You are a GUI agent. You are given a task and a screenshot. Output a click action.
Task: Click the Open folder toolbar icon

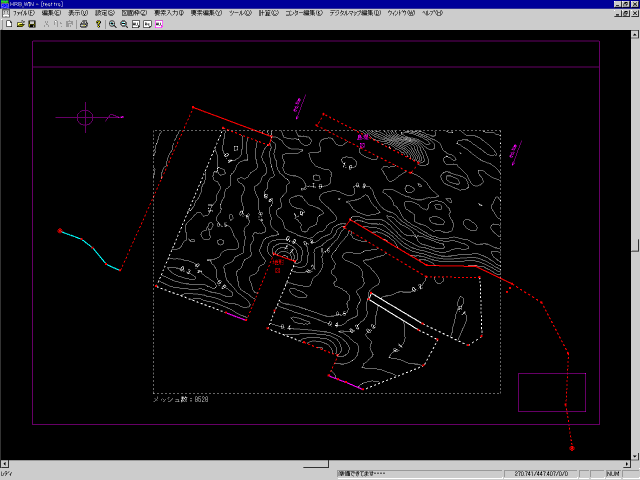pos(20,23)
